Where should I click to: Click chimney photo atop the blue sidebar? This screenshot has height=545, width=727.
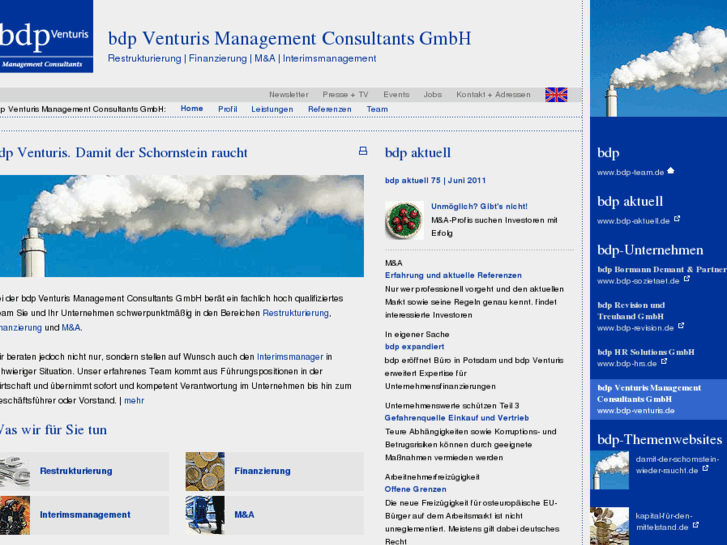(658, 58)
